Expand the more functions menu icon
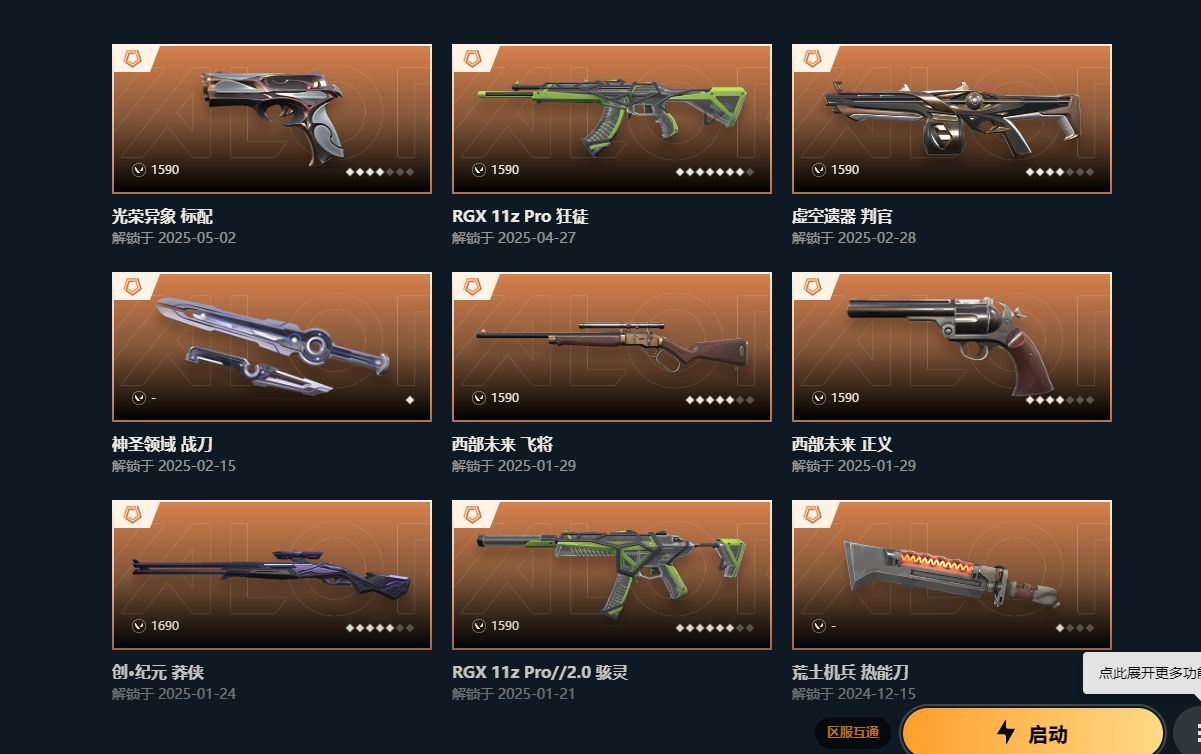The width and height of the screenshot is (1201, 754). [x=1190, y=731]
